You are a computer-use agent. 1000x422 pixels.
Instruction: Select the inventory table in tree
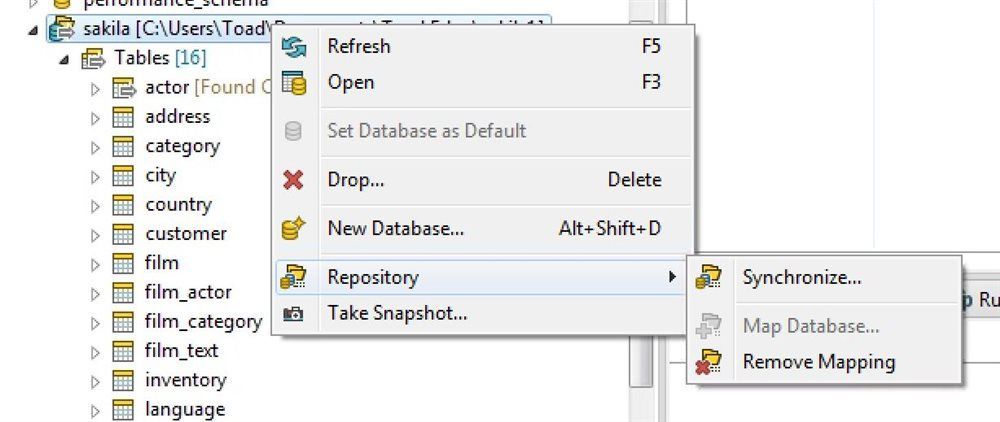coord(186,381)
